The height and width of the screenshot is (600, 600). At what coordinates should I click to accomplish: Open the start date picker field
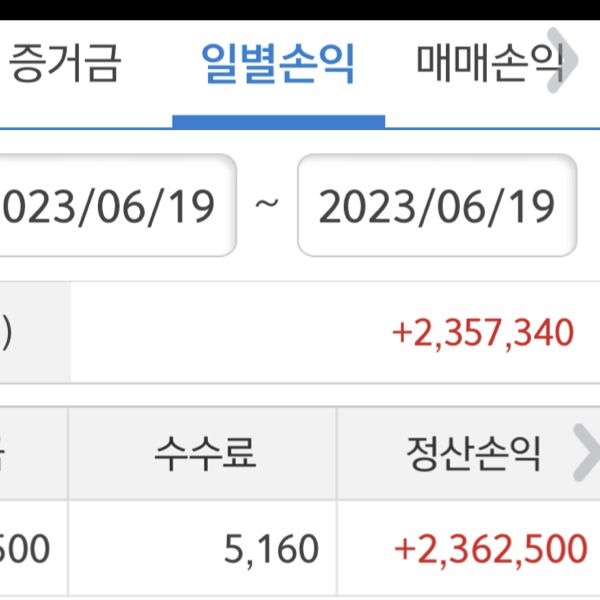click(115, 207)
